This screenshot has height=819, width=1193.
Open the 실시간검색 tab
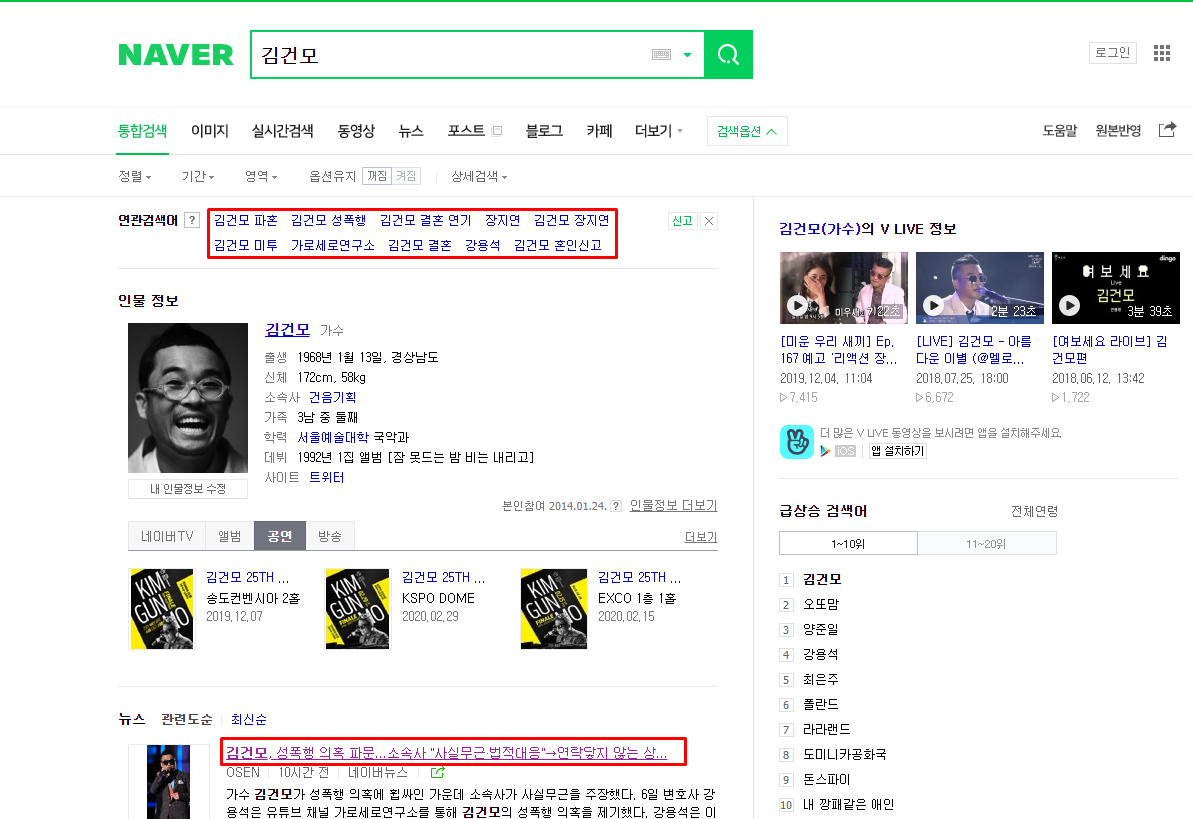coord(282,131)
